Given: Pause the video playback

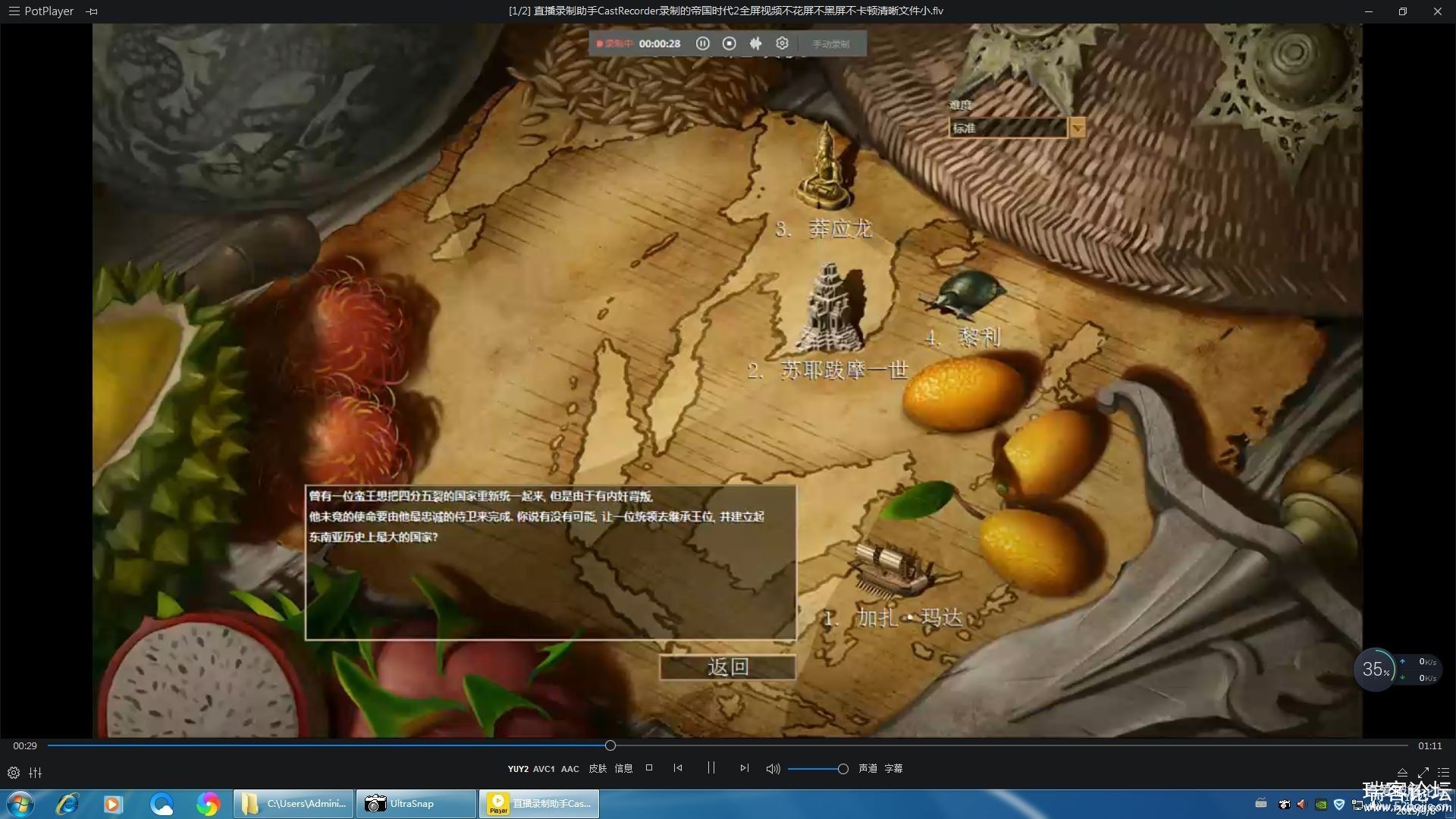Looking at the screenshot, I should 711,767.
